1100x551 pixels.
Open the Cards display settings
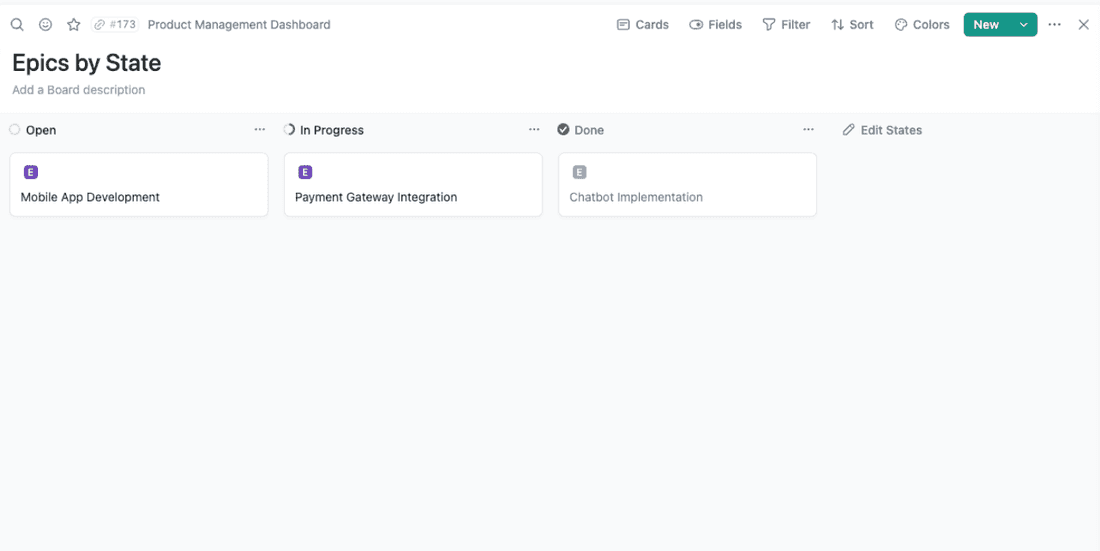point(642,25)
